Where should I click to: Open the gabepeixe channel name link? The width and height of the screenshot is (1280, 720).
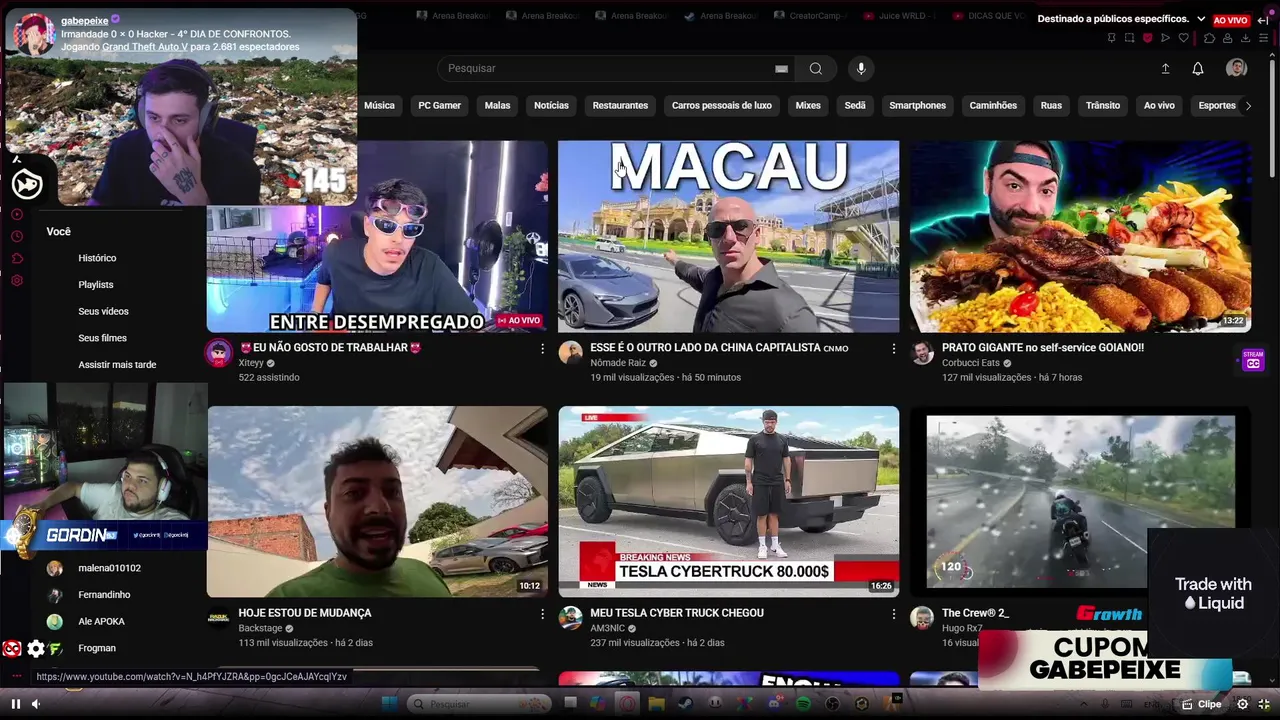[x=84, y=20]
